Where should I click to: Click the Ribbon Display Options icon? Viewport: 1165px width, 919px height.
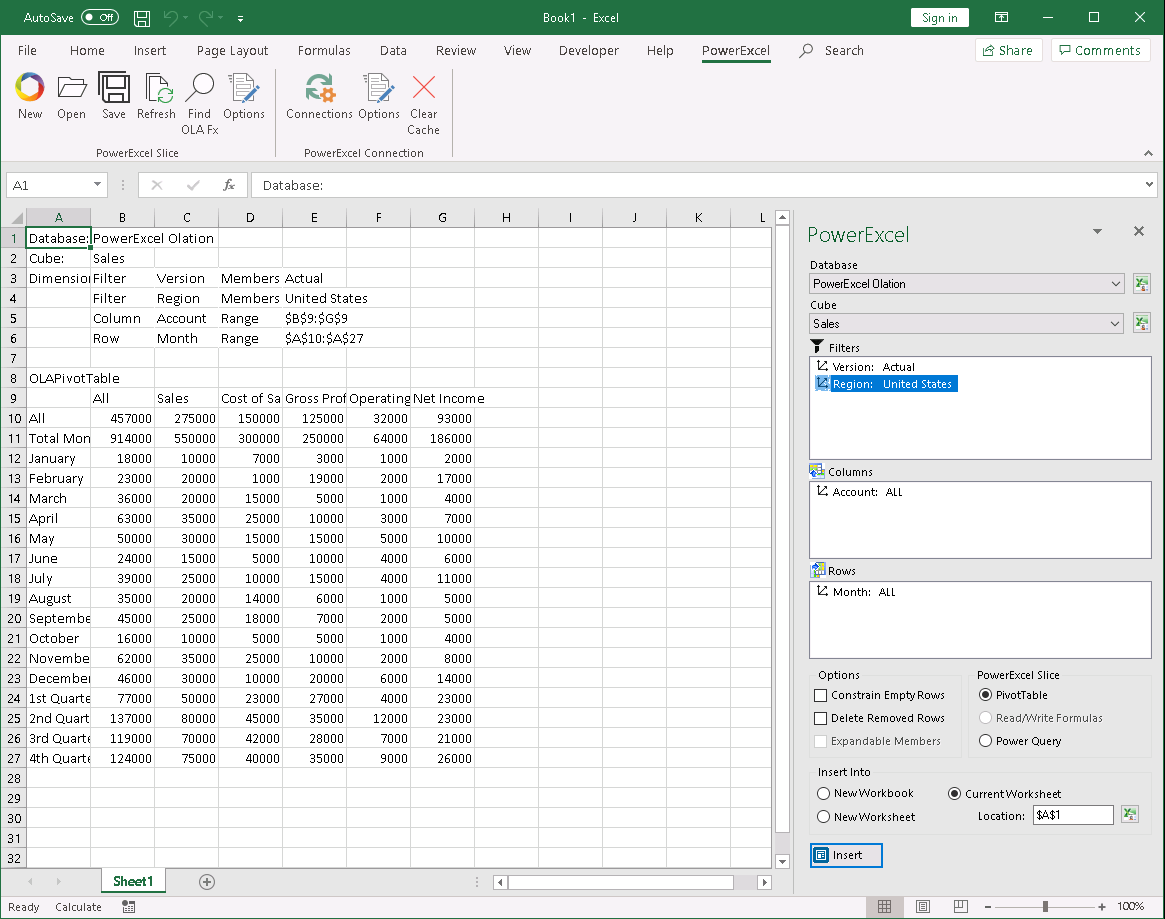pyautogui.click(x=1002, y=17)
